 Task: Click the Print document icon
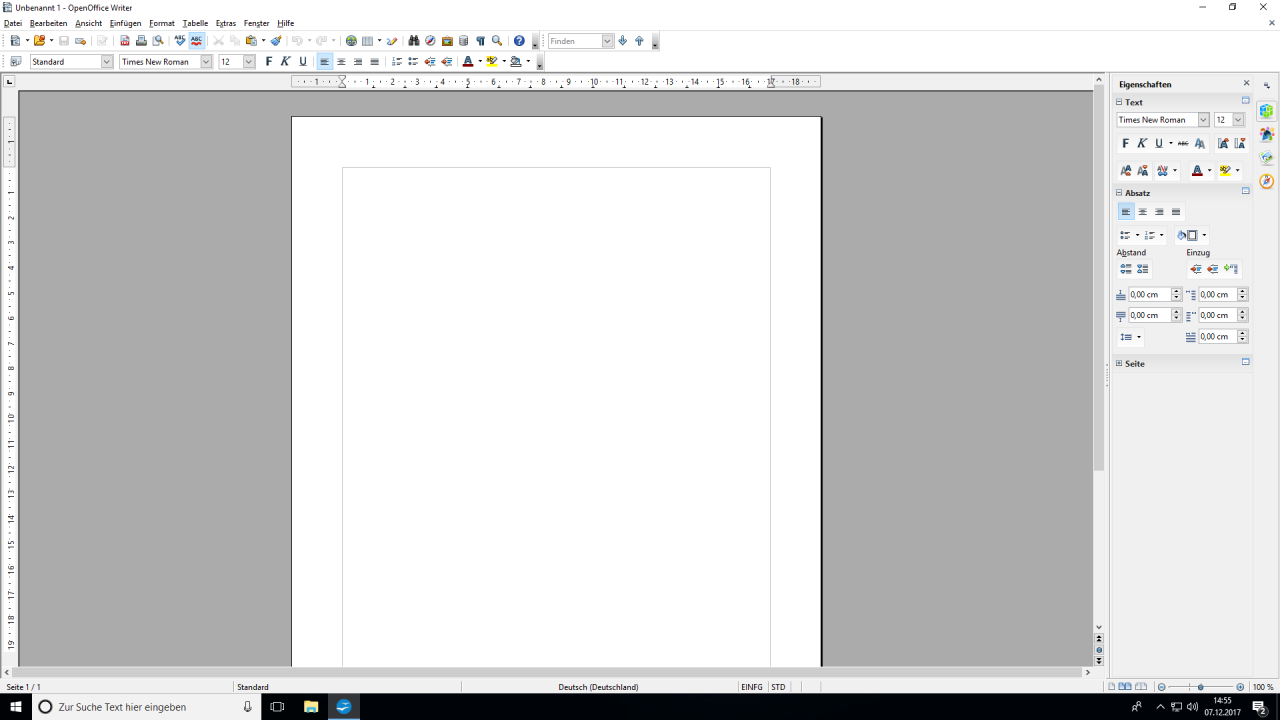141,41
